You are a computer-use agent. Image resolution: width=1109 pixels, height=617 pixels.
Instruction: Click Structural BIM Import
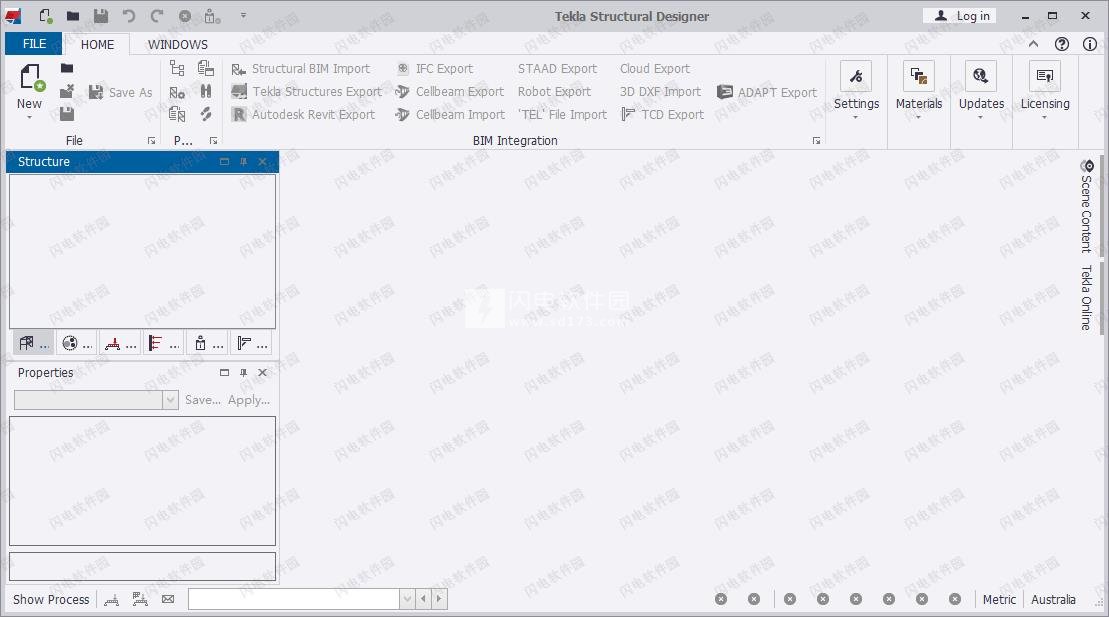[301, 69]
